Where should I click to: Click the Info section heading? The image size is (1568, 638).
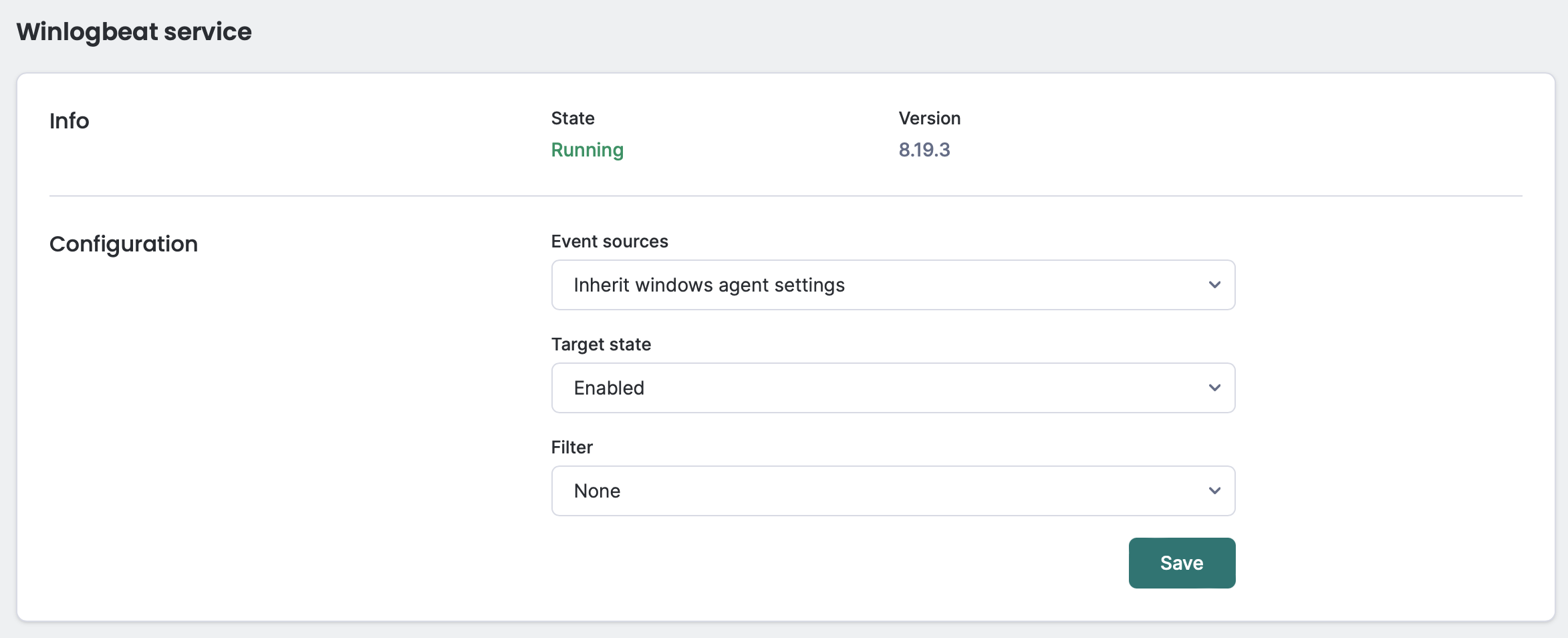69,121
